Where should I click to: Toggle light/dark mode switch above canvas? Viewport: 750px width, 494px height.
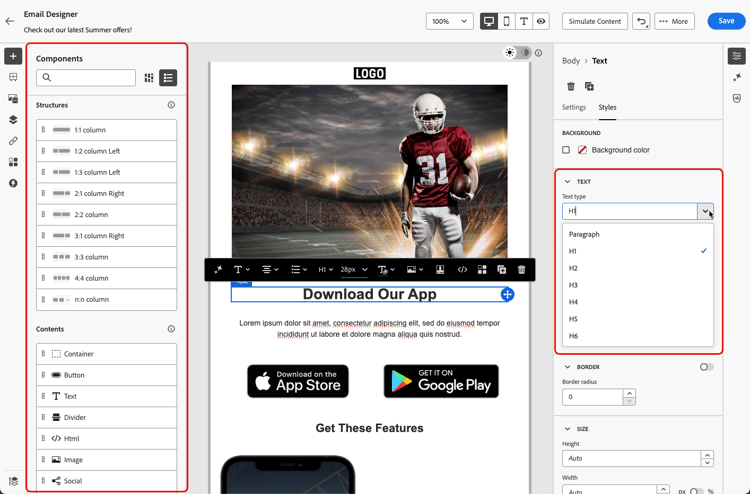tap(518, 53)
